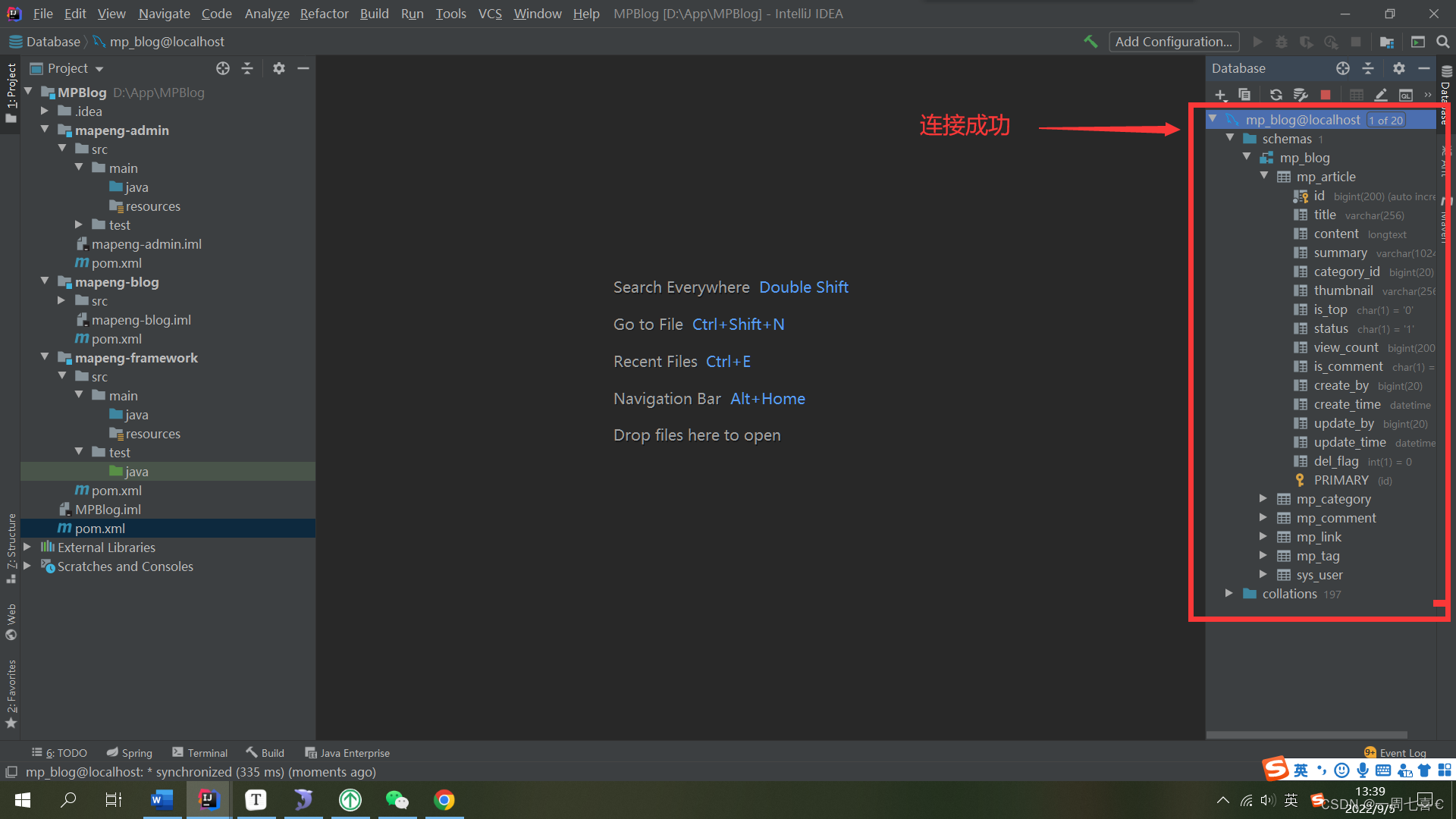The width and height of the screenshot is (1456, 819).
Task: Click the Refresh icon in Database toolbar
Action: [1276, 95]
